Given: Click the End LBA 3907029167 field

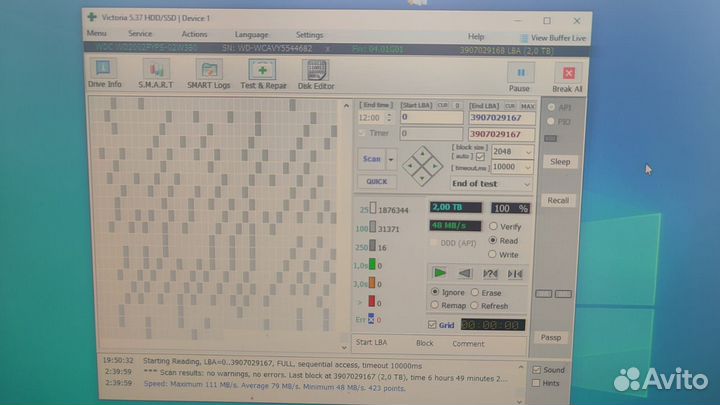Looking at the screenshot, I should [501, 118].
